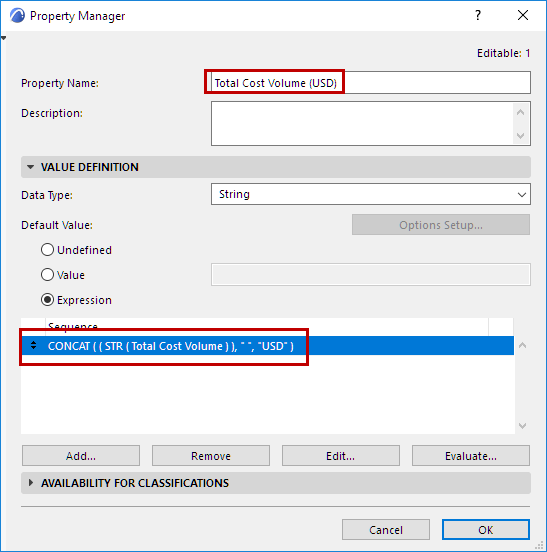The height and width of the screenshot is (552, 547).
Task: Click Edit... to modify the expression
Action: point(341,456)
